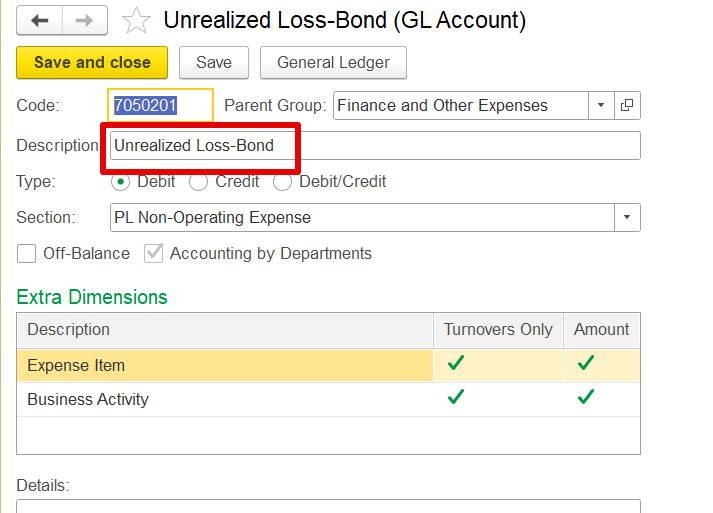Expand the Parent Group dropdown
Screen dimensions: 713x513
point(601,106)
